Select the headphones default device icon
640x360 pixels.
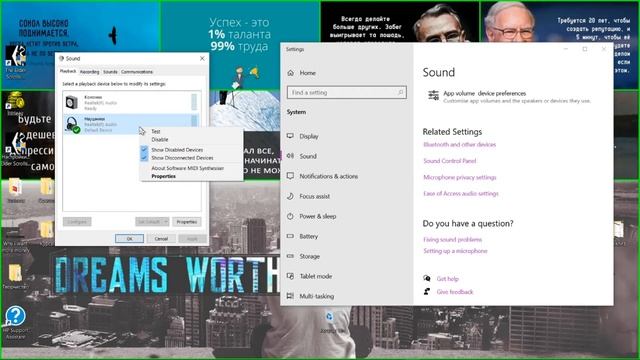[x=72, y=124]
